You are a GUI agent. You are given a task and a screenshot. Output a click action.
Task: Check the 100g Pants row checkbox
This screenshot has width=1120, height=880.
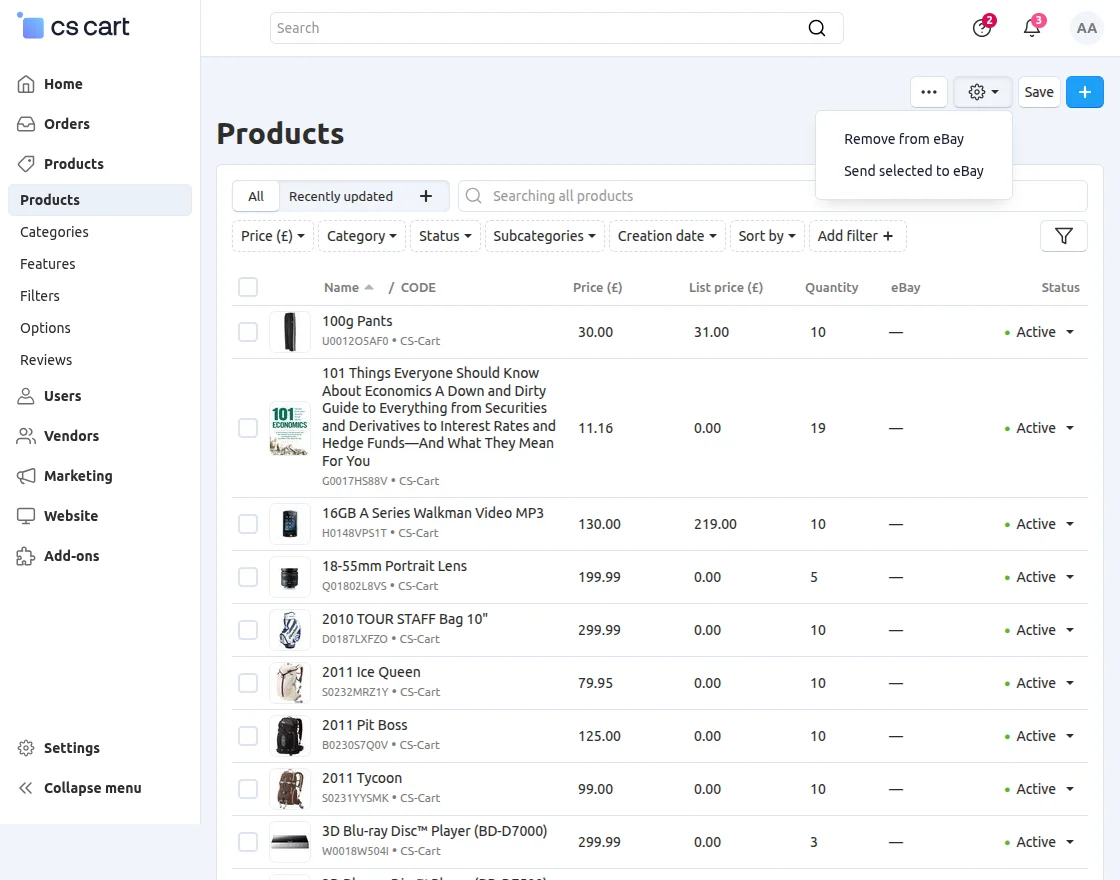(248, 332)
